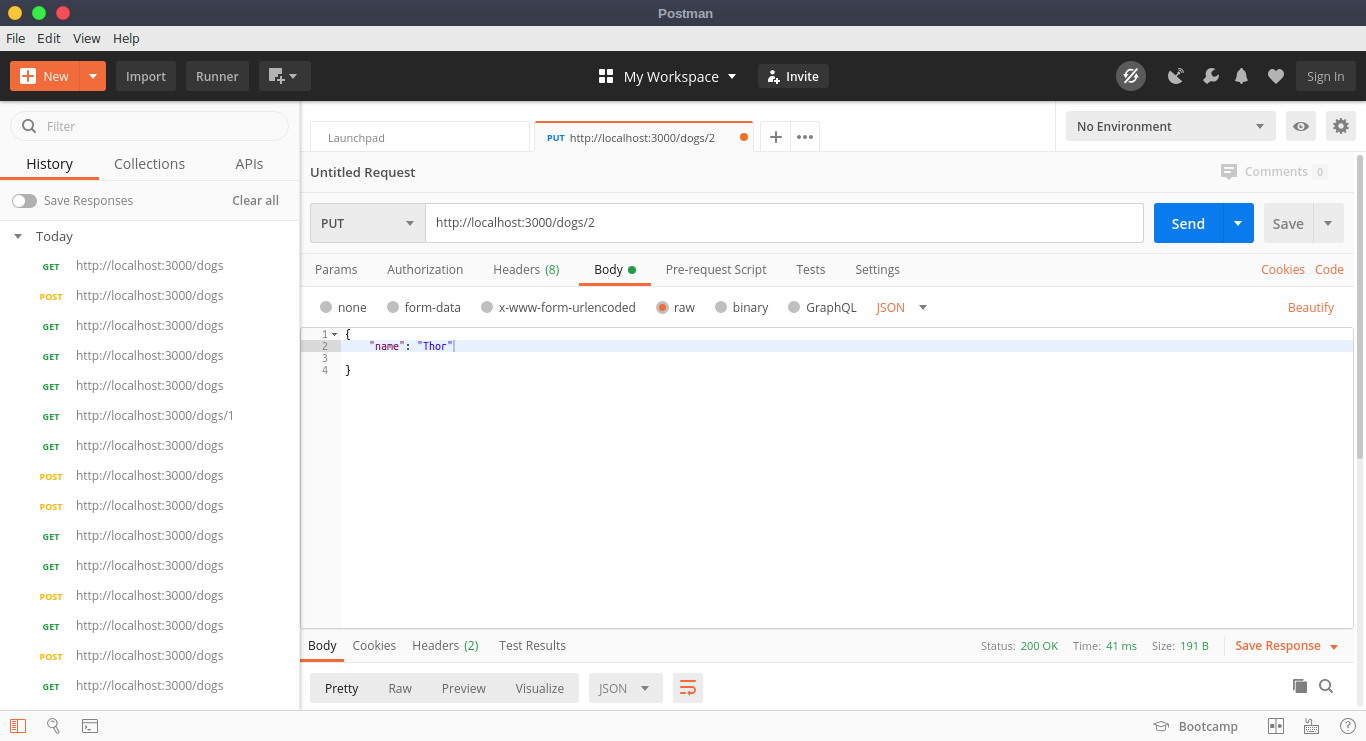Open the Save Response dropdown
This screenshot has height=741, width=1366.
[x=1286, y=646]
